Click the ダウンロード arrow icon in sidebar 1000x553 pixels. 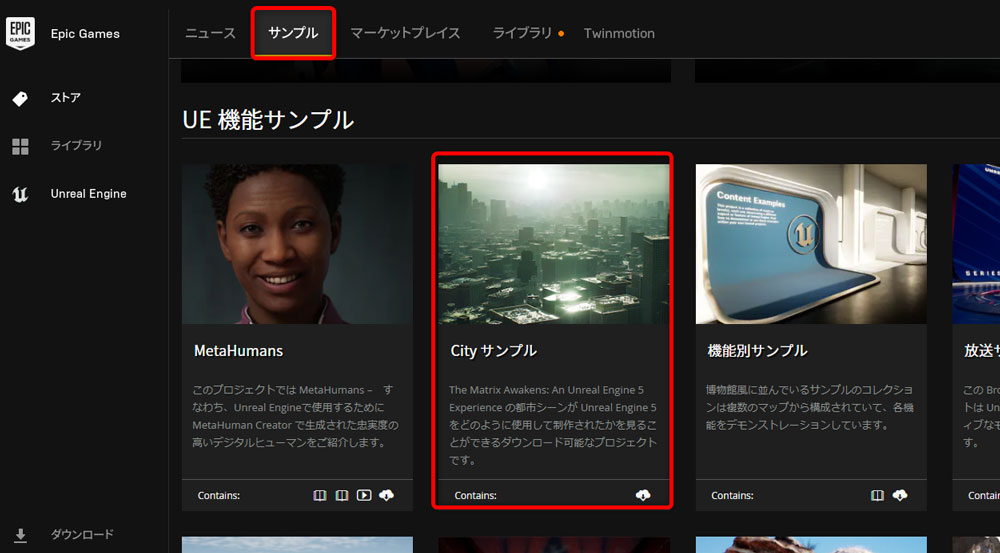coord(20,535)
